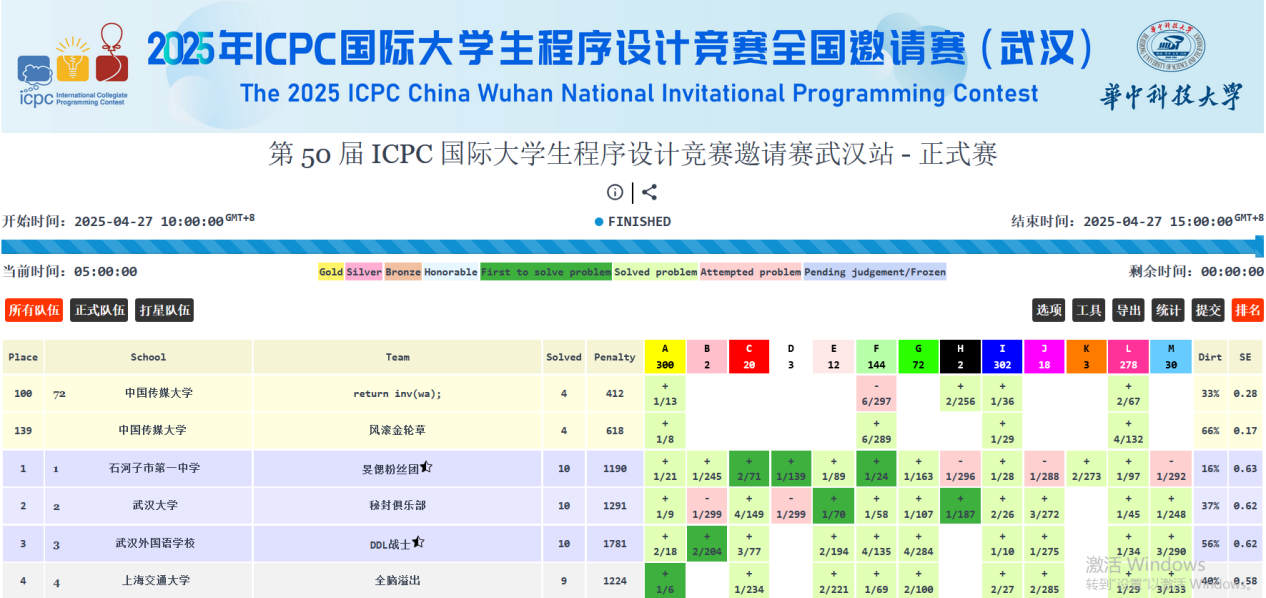This screenshot has width=1266, height=598.
Task: Click the Gold legend color swatch
Action: coord(331,272)
